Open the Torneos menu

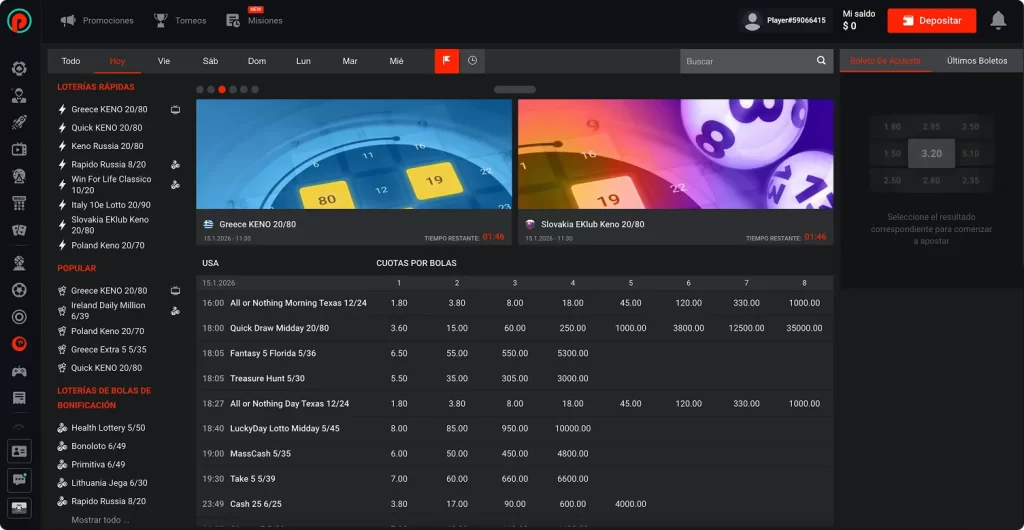(x=180, y=20)
